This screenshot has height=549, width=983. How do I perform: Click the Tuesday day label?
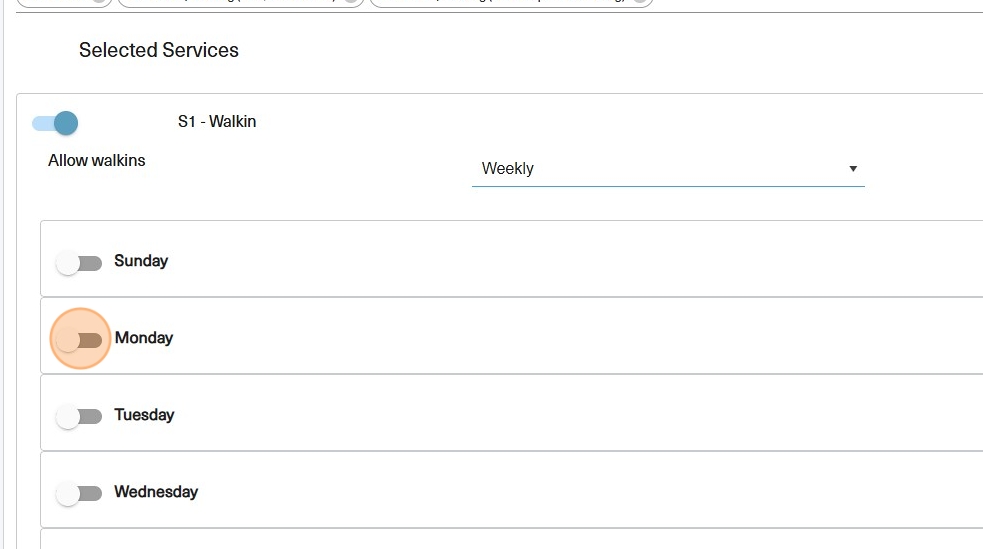pos(144,415)
